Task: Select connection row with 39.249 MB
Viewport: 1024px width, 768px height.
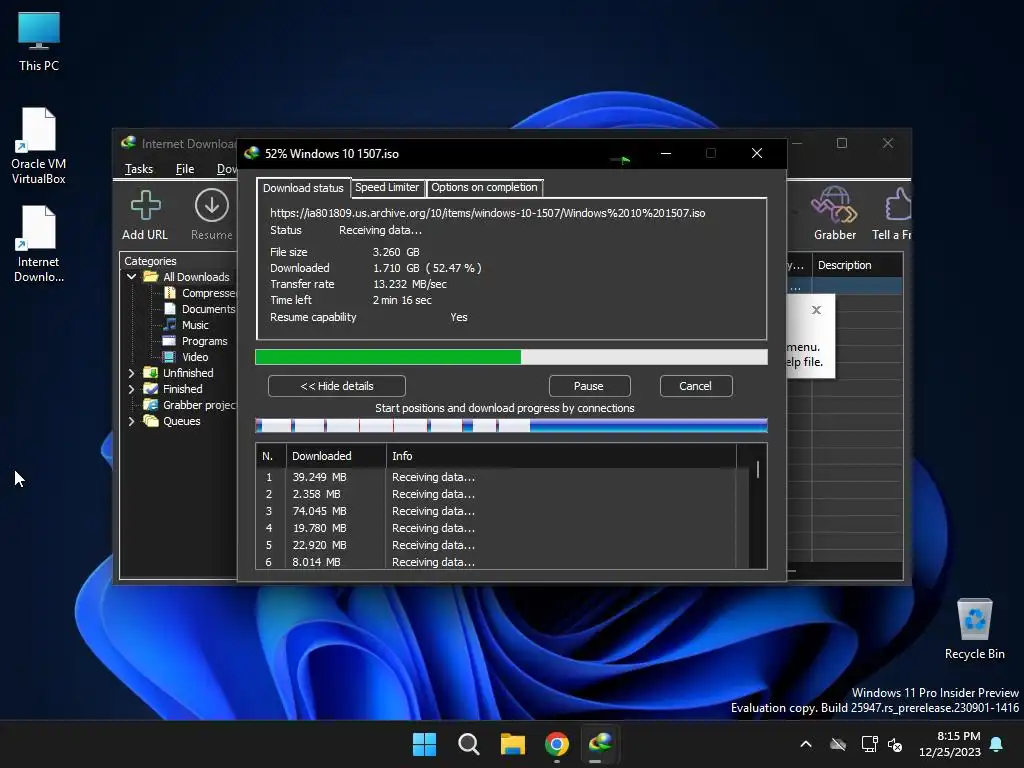Action: click(x=503, y=477)
